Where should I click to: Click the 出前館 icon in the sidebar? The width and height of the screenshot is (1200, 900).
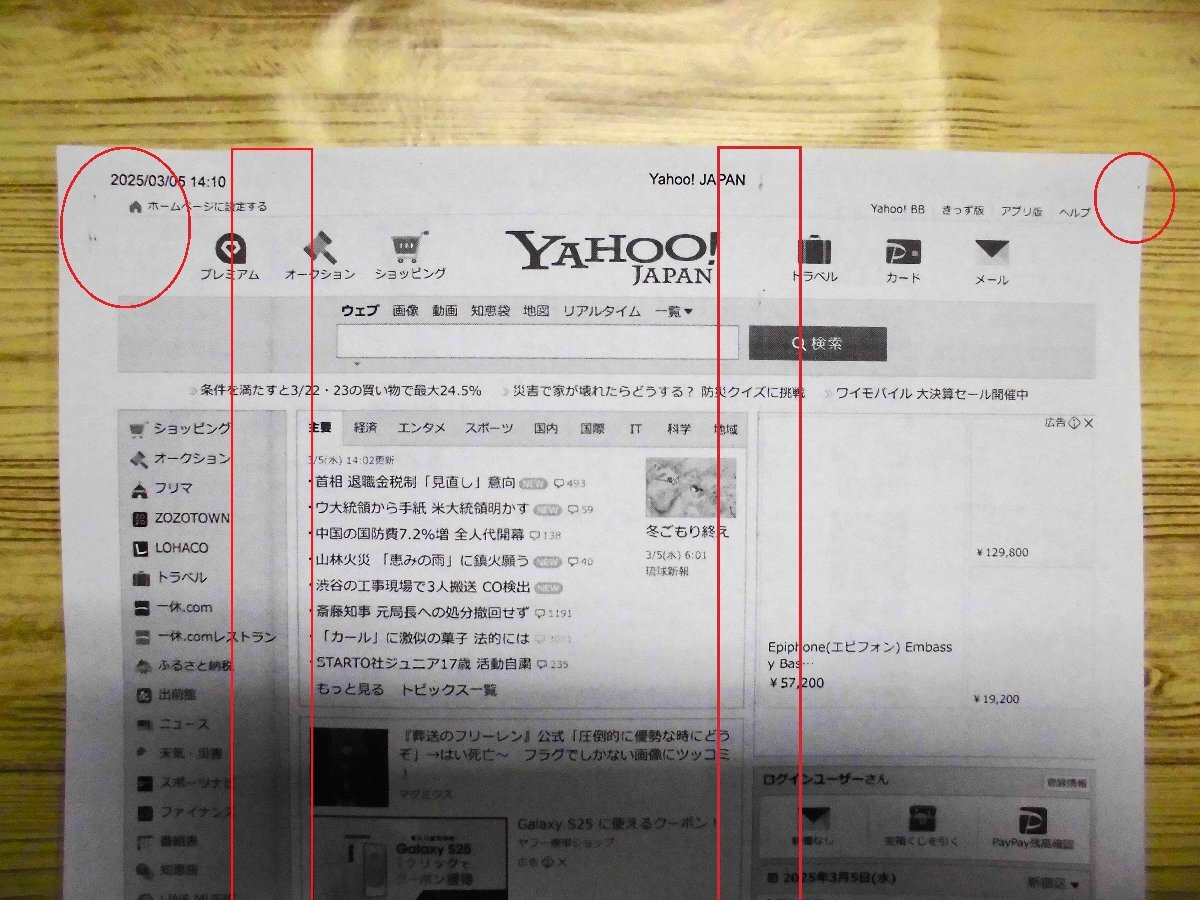point(142,695)
